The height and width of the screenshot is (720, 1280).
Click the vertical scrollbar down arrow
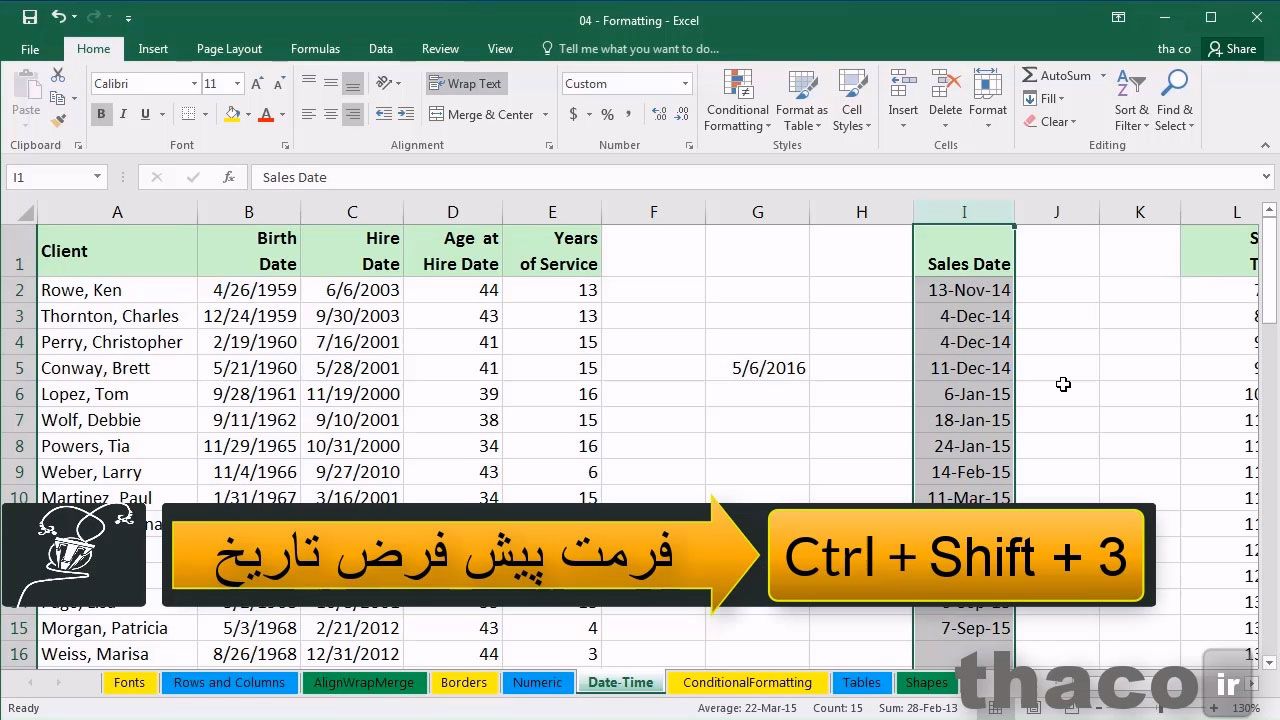click(x=1269, y=662)
